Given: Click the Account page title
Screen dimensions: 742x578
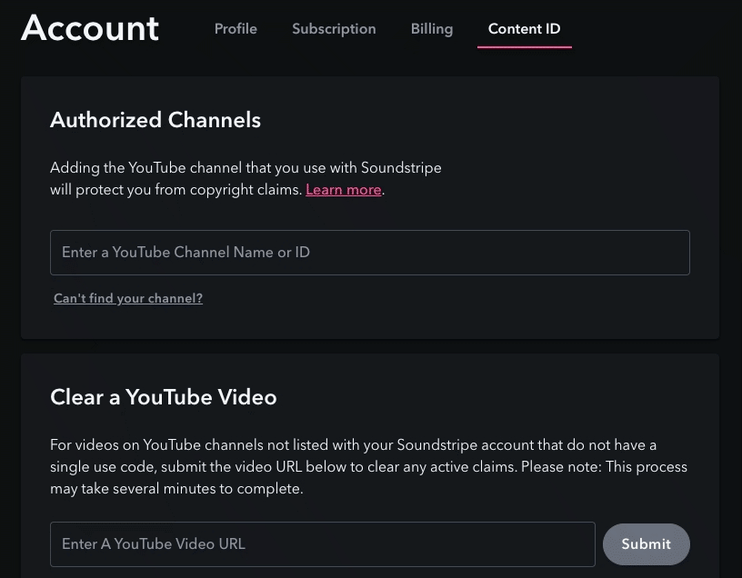Looking at the screenshot, I should (x=90, y=28).
